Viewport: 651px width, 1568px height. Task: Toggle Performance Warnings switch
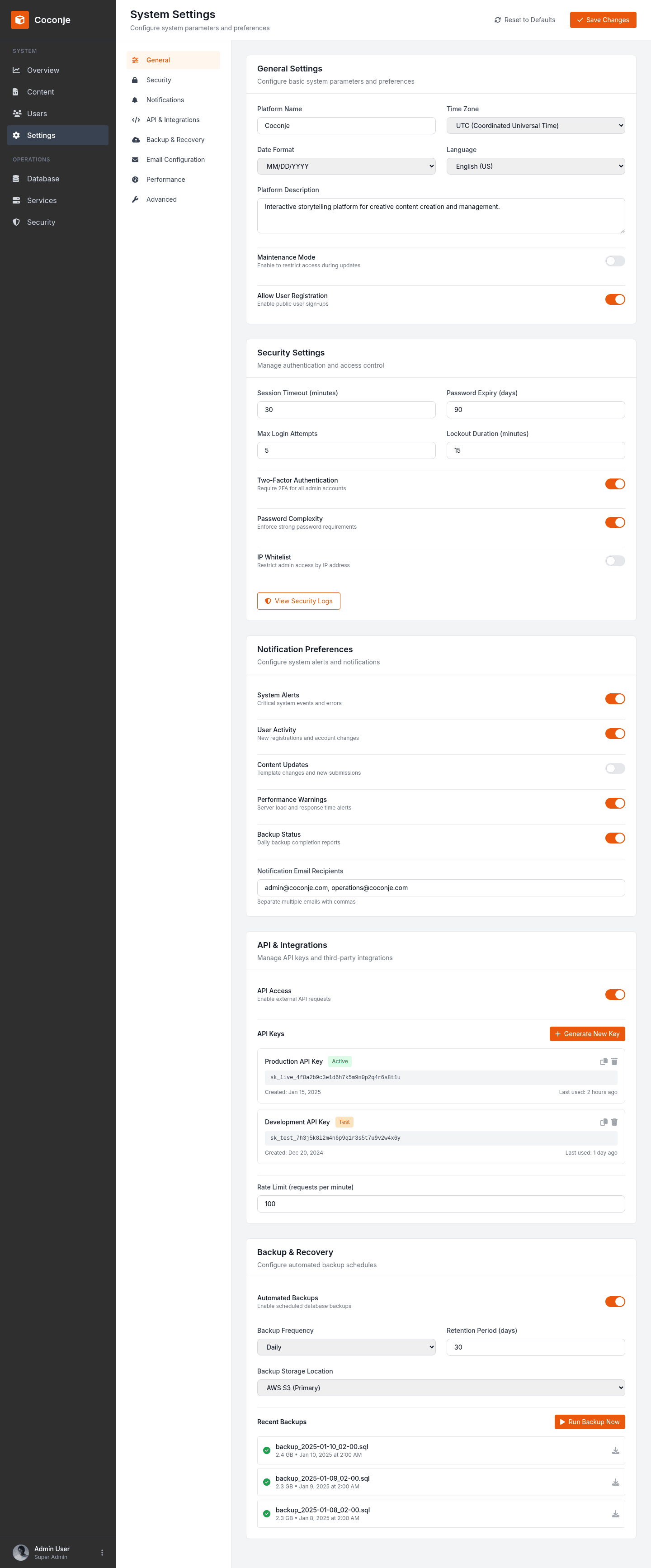615,804
